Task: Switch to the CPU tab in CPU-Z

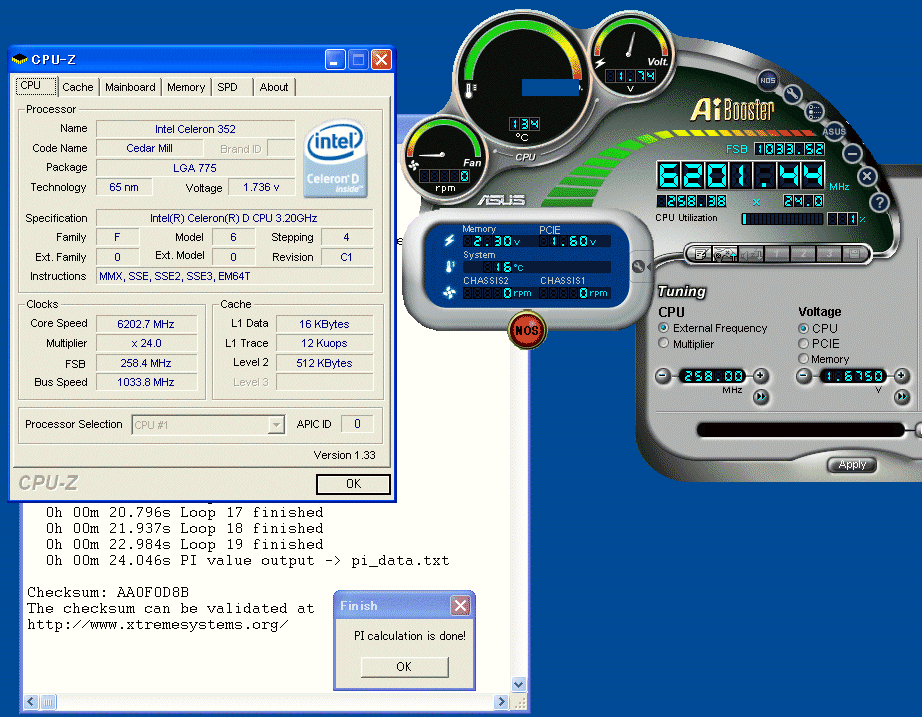Action: (36, 85)
